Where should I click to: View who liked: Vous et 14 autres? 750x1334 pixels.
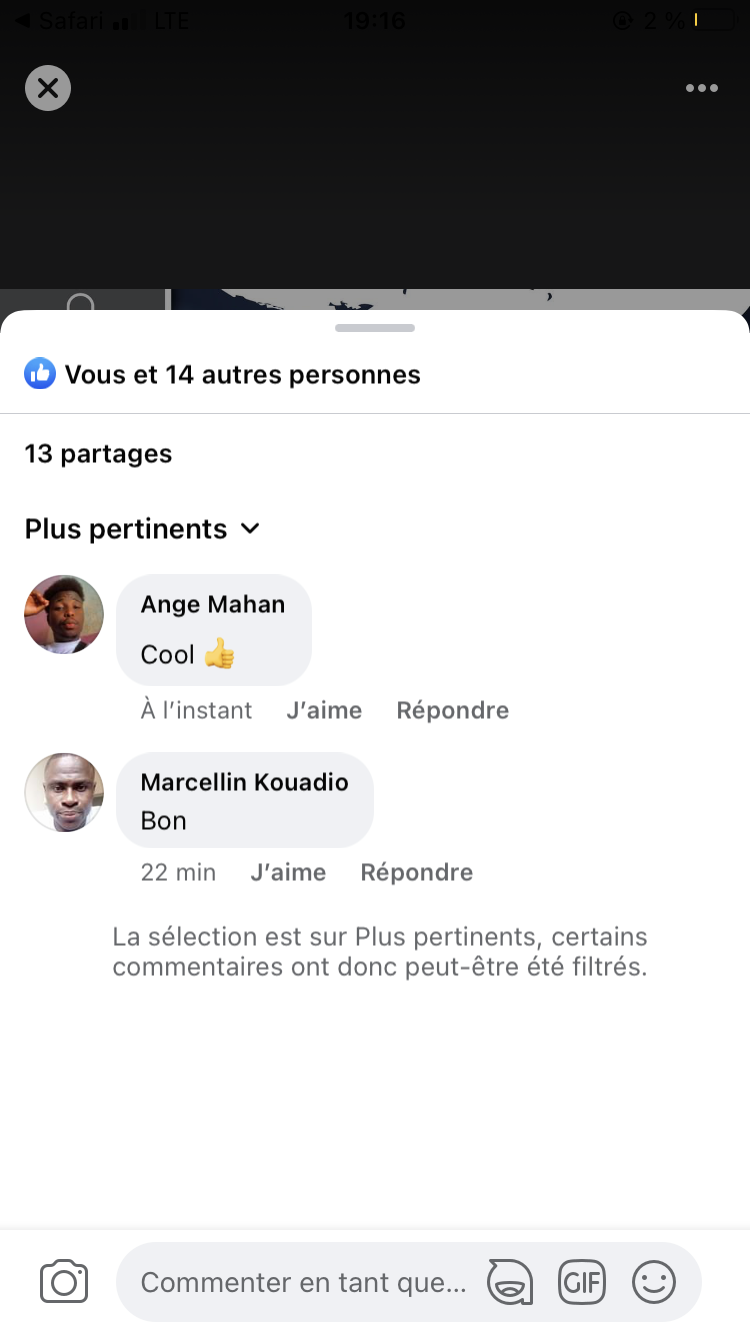pos(242,374)
